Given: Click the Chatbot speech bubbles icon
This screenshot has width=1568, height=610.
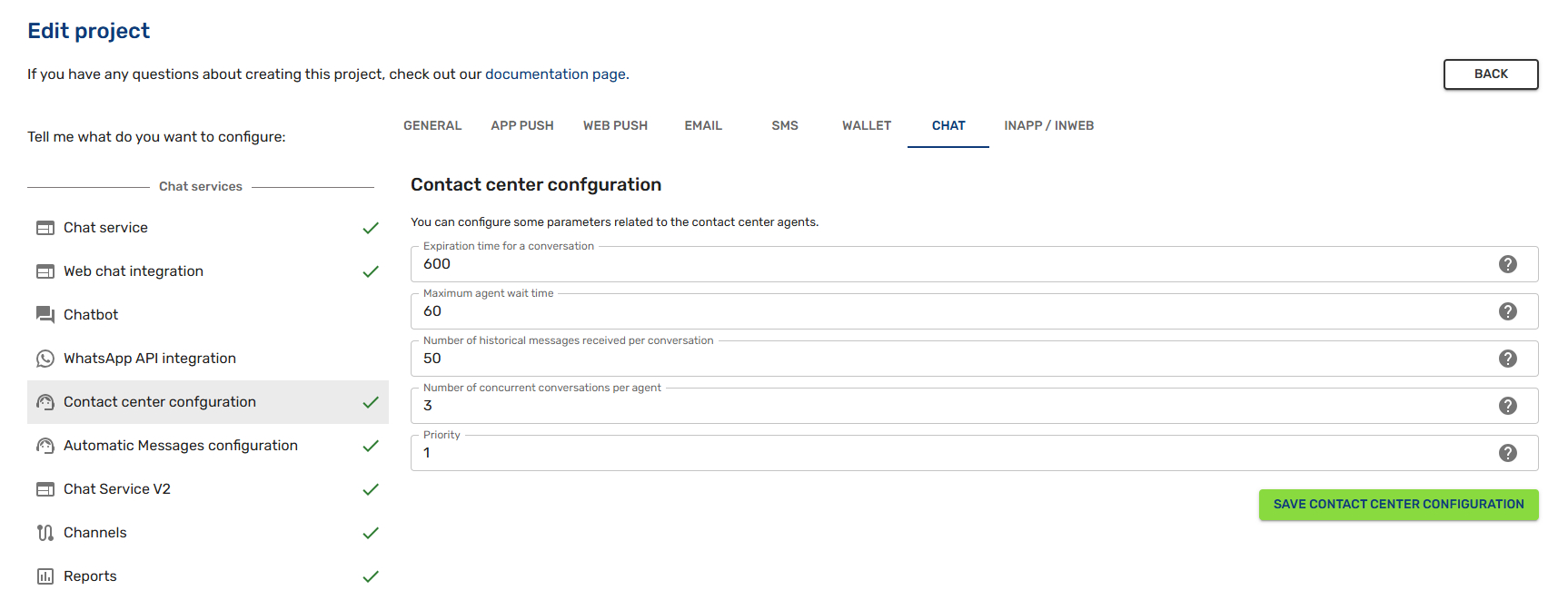Looking at the screenshot, I should click(x=45, y=315).
